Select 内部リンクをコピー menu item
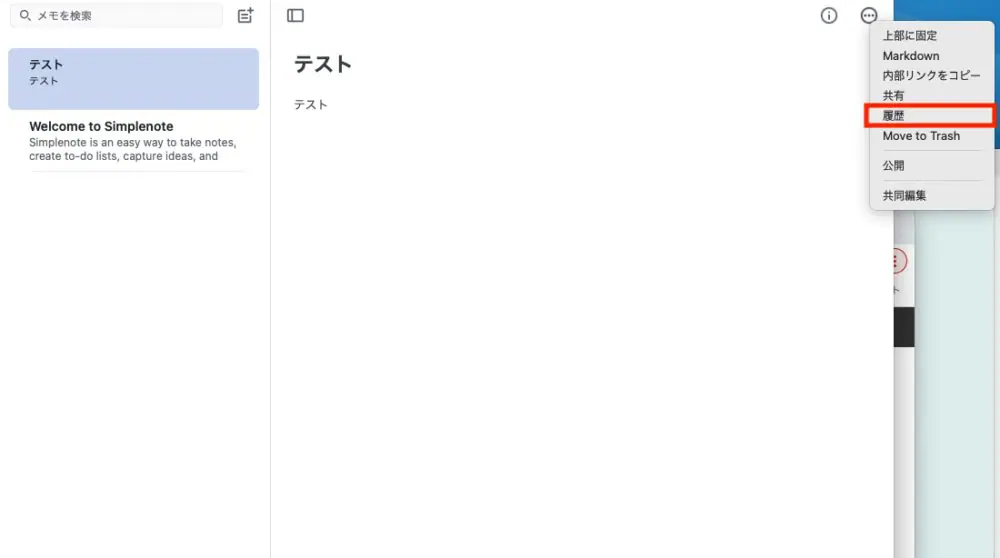 tap(931, 75)
